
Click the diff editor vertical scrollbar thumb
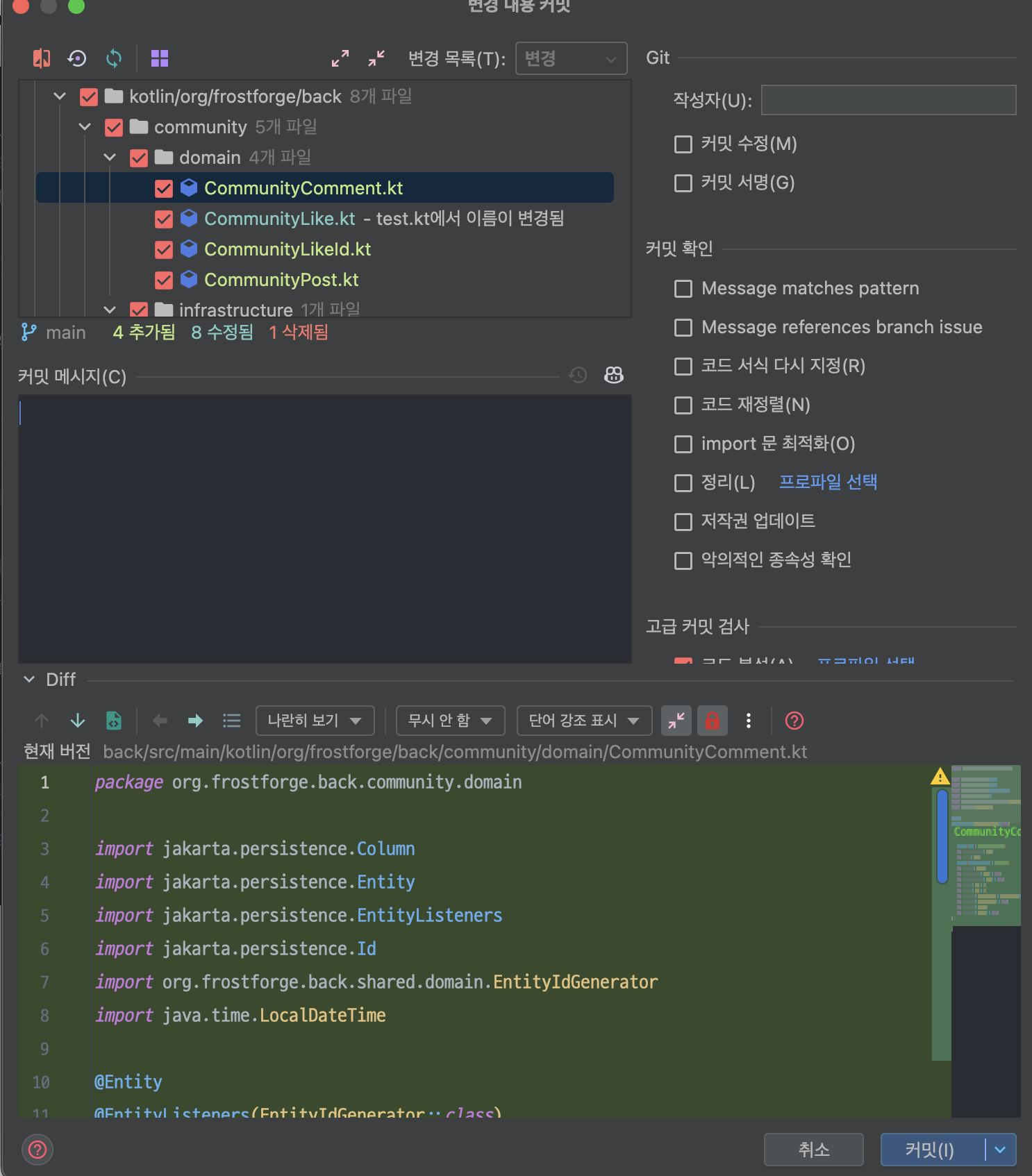942,837
